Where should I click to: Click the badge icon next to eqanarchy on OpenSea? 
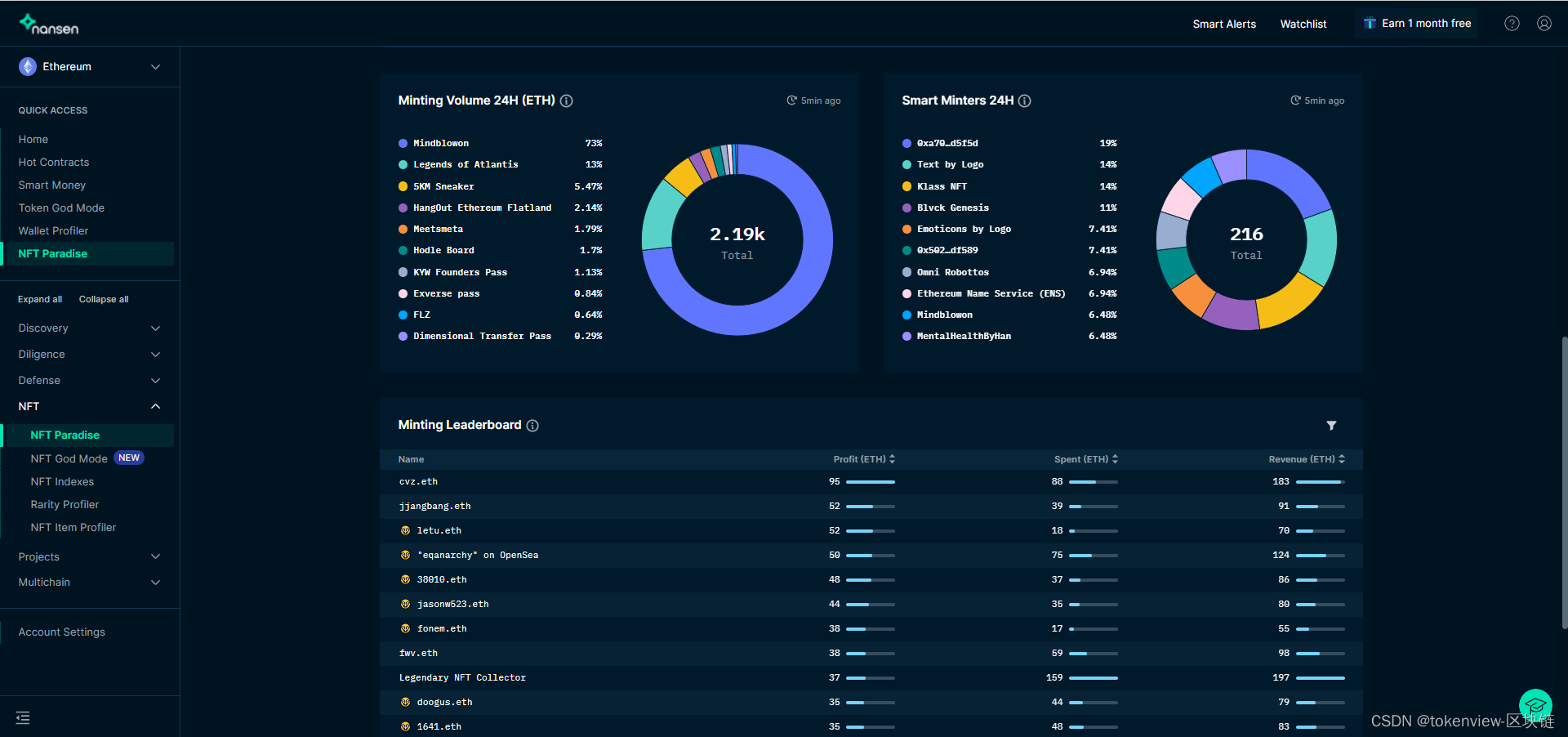(405, 555)
